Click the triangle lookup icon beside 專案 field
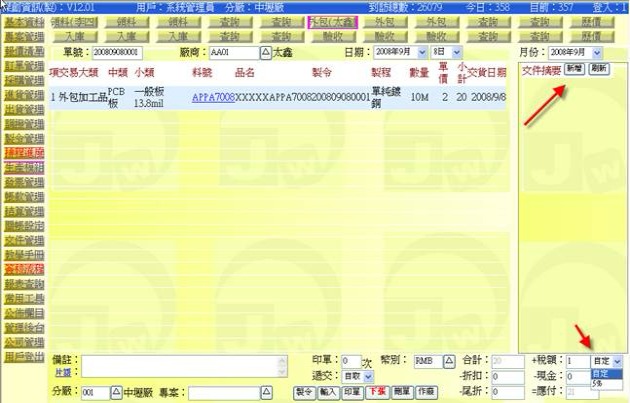Image resolution: width=630 pixels, height=403 pixels. click(x=268, y=393)
